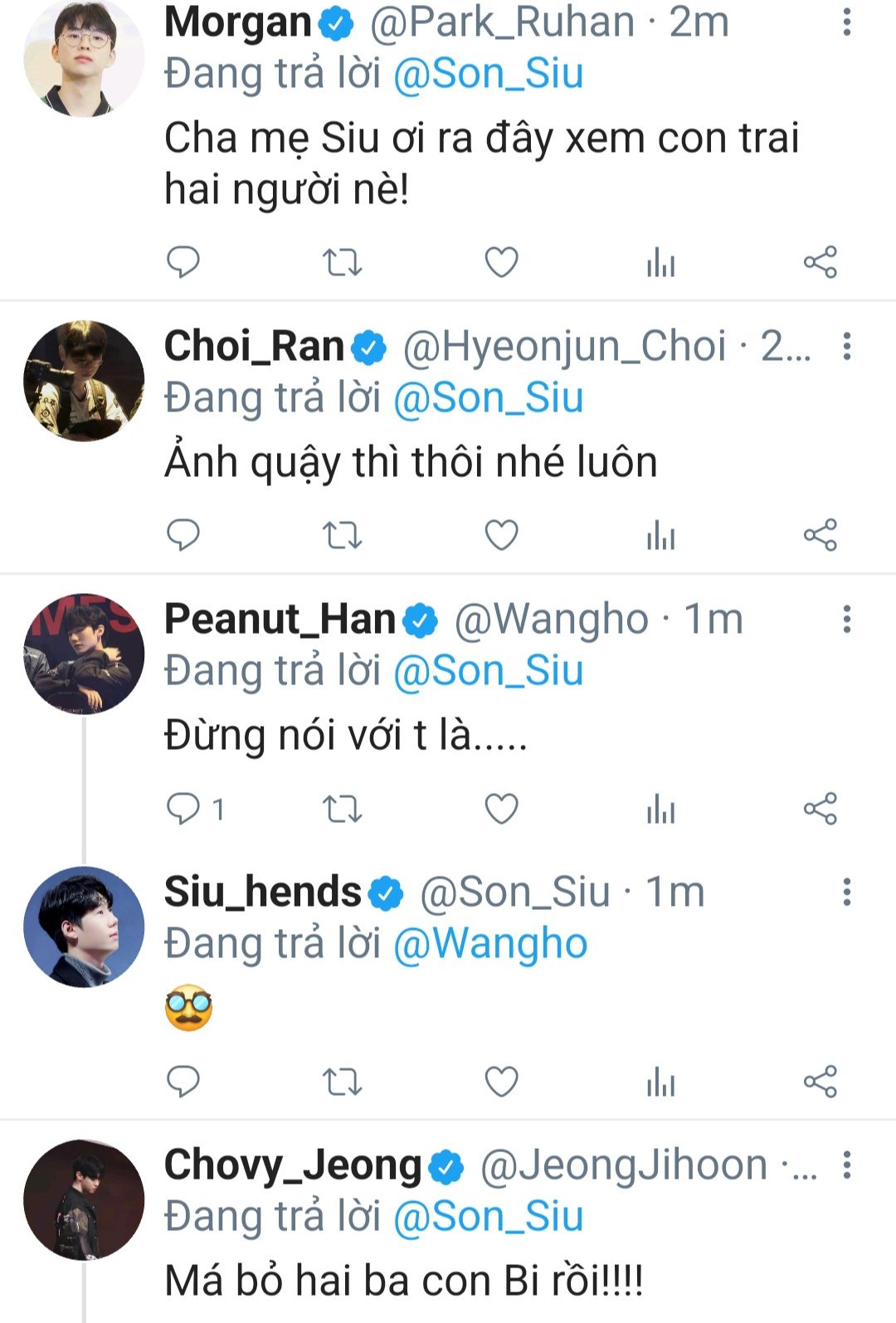Like Choi_Ran's tweet
Viewport: 896px width, 1323px height.
(x=501, y=536)
